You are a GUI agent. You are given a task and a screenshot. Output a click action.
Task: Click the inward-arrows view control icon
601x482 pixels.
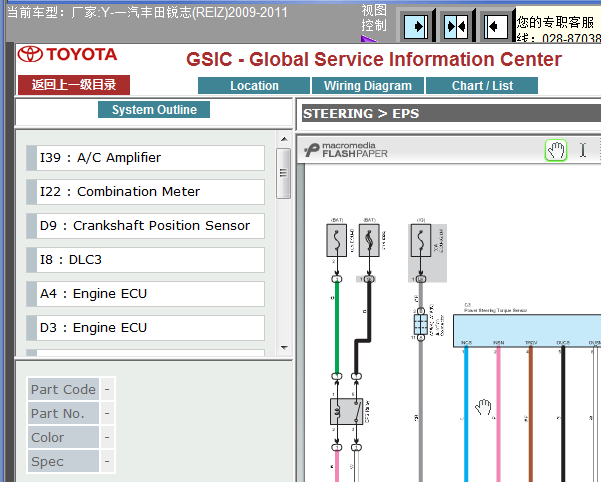tap(456, 26)
